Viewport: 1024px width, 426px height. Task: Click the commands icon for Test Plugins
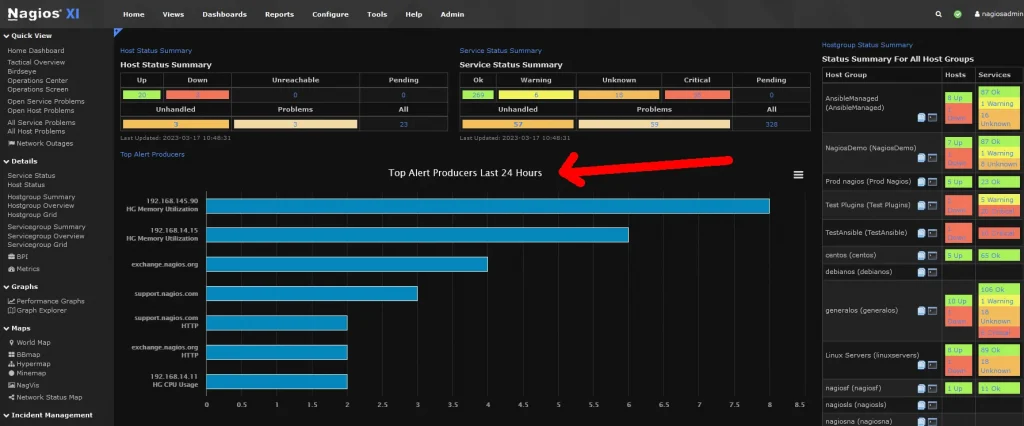click(933, 205)
